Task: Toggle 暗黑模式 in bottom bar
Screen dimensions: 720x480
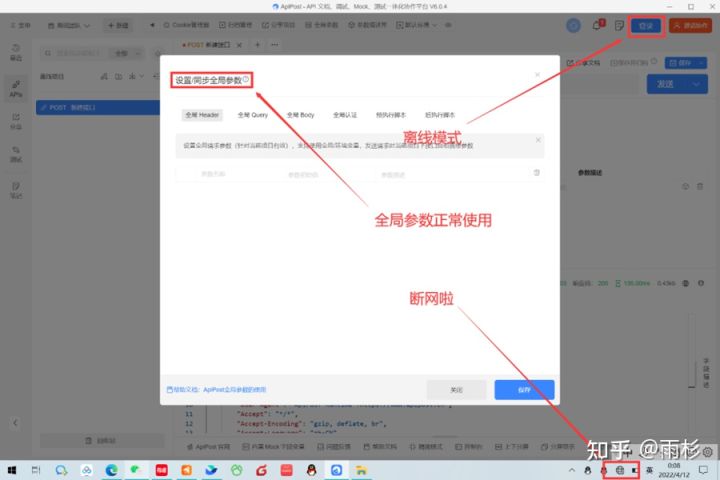Action: (x=426, y=446)
